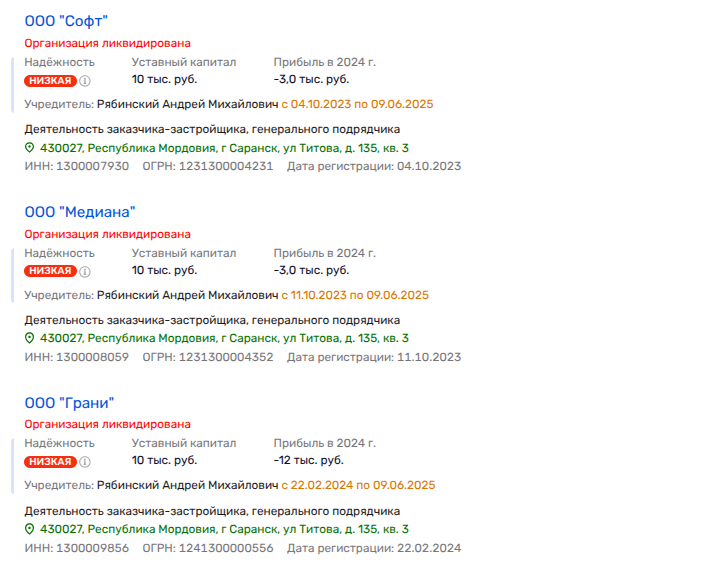
Task: Open founder Рябинский Андрей Михайлович in Софт's entry
Action: [187, 104]
